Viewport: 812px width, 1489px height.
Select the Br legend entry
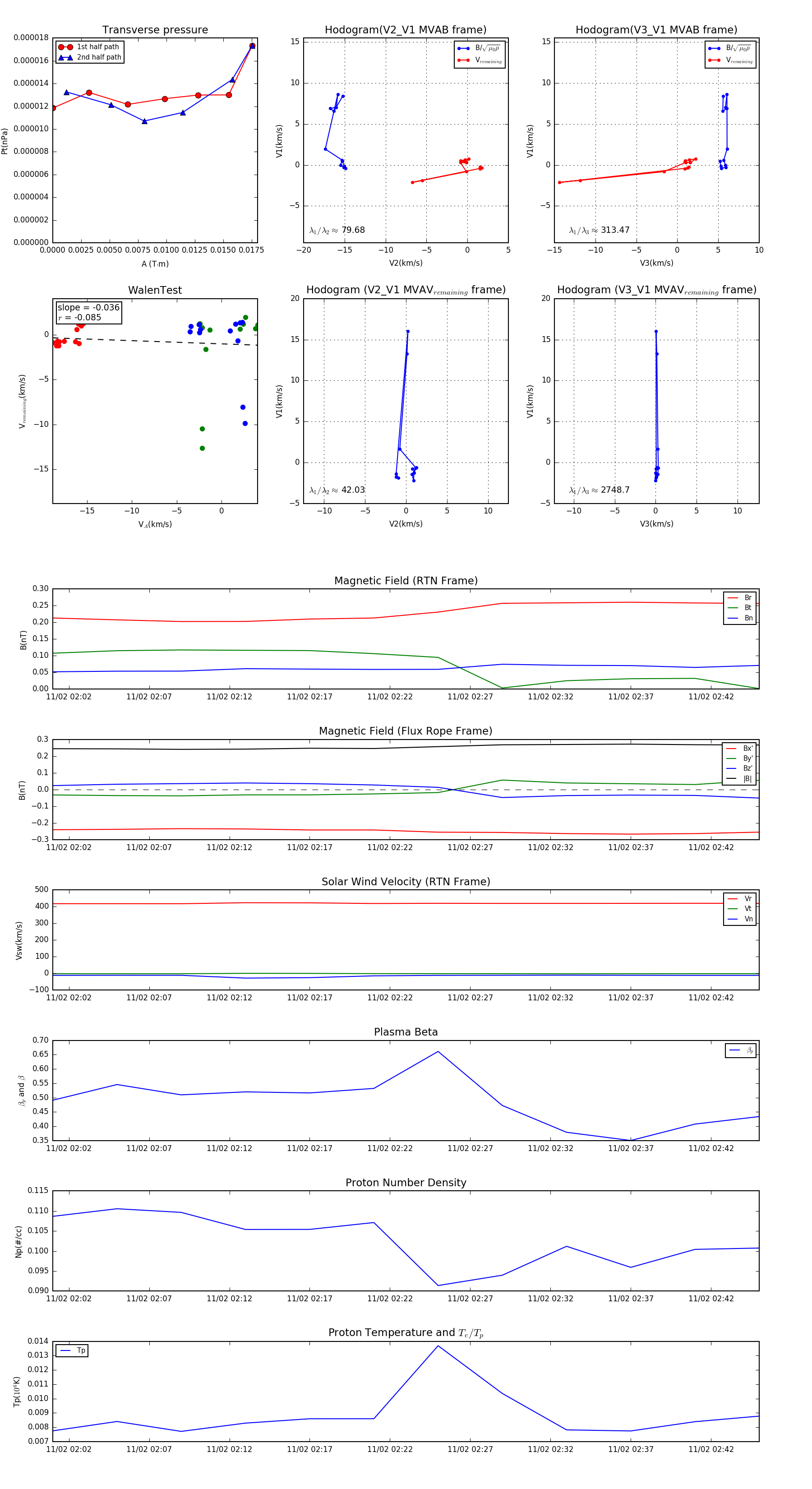740,598
